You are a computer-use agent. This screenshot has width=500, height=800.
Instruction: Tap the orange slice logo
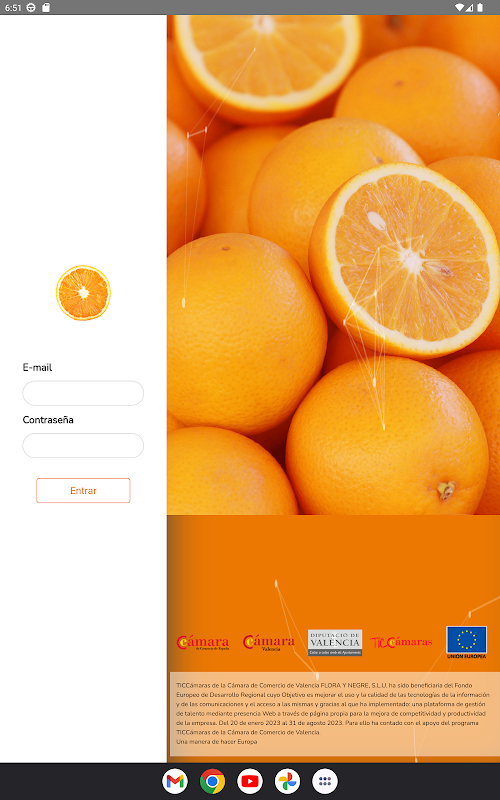point(83,293)
